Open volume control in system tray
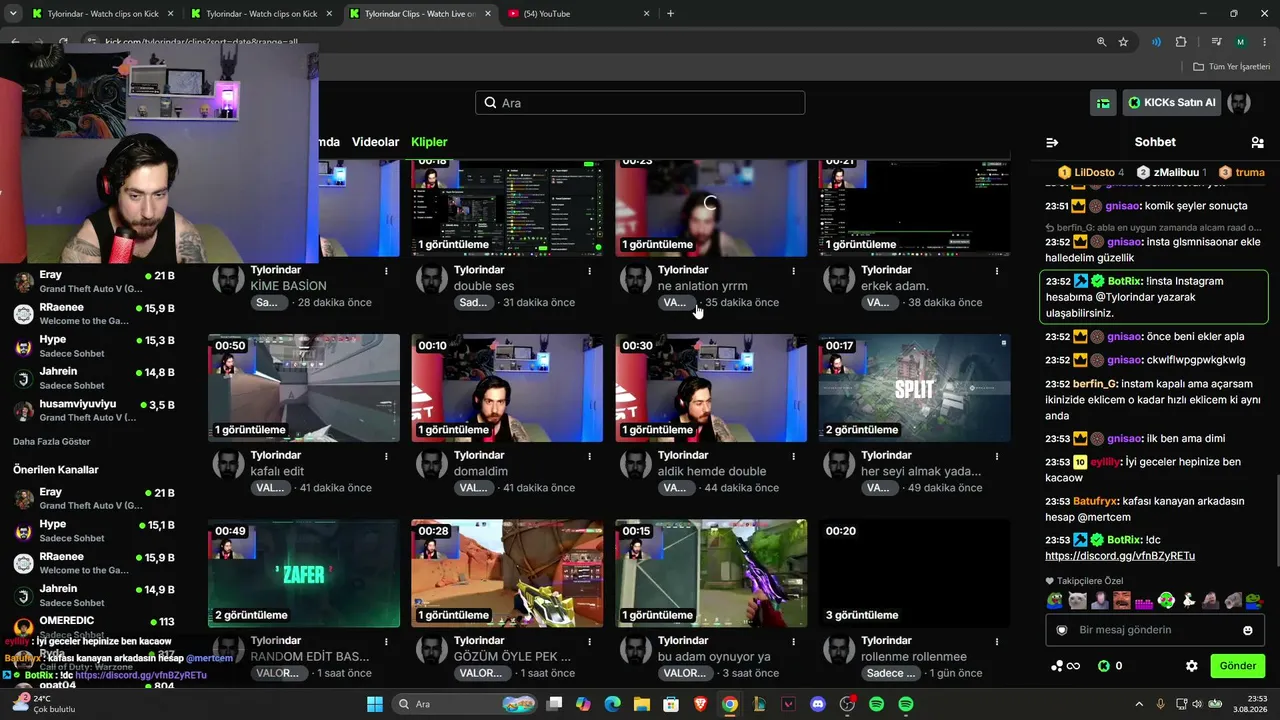The image size is (1280, 720). 1198,704
